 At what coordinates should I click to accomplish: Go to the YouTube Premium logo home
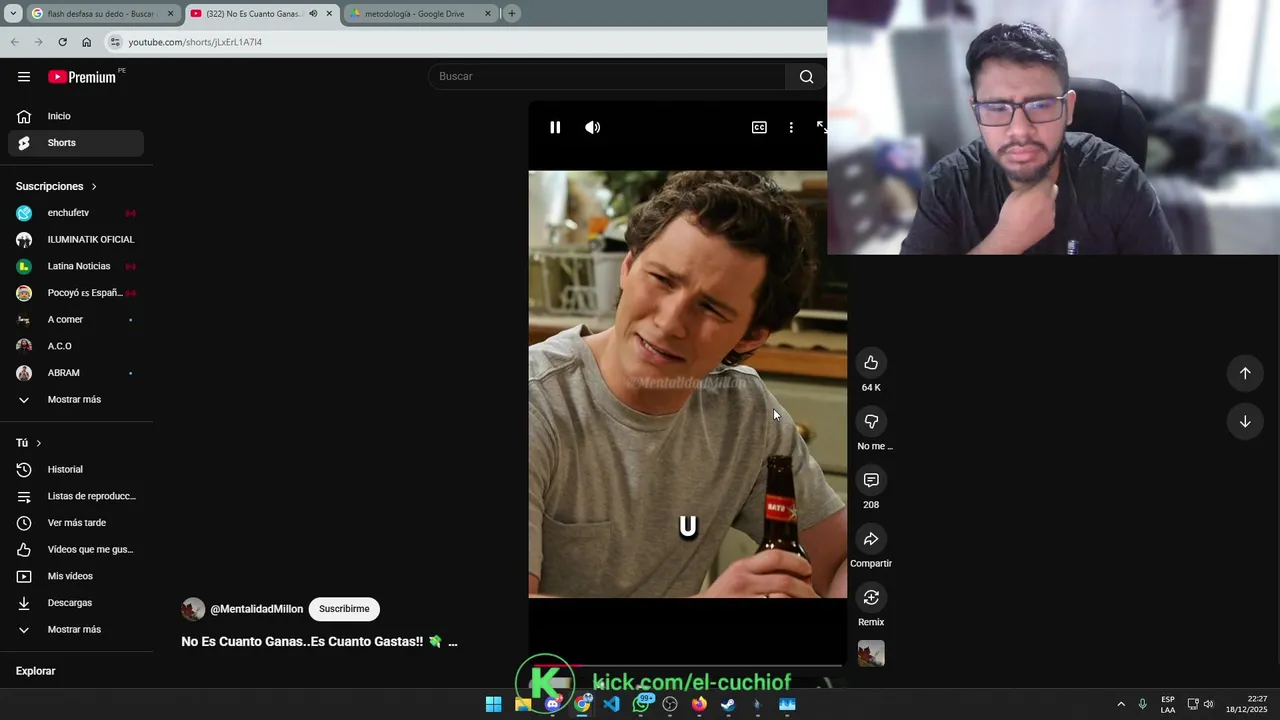coord(82,77)
